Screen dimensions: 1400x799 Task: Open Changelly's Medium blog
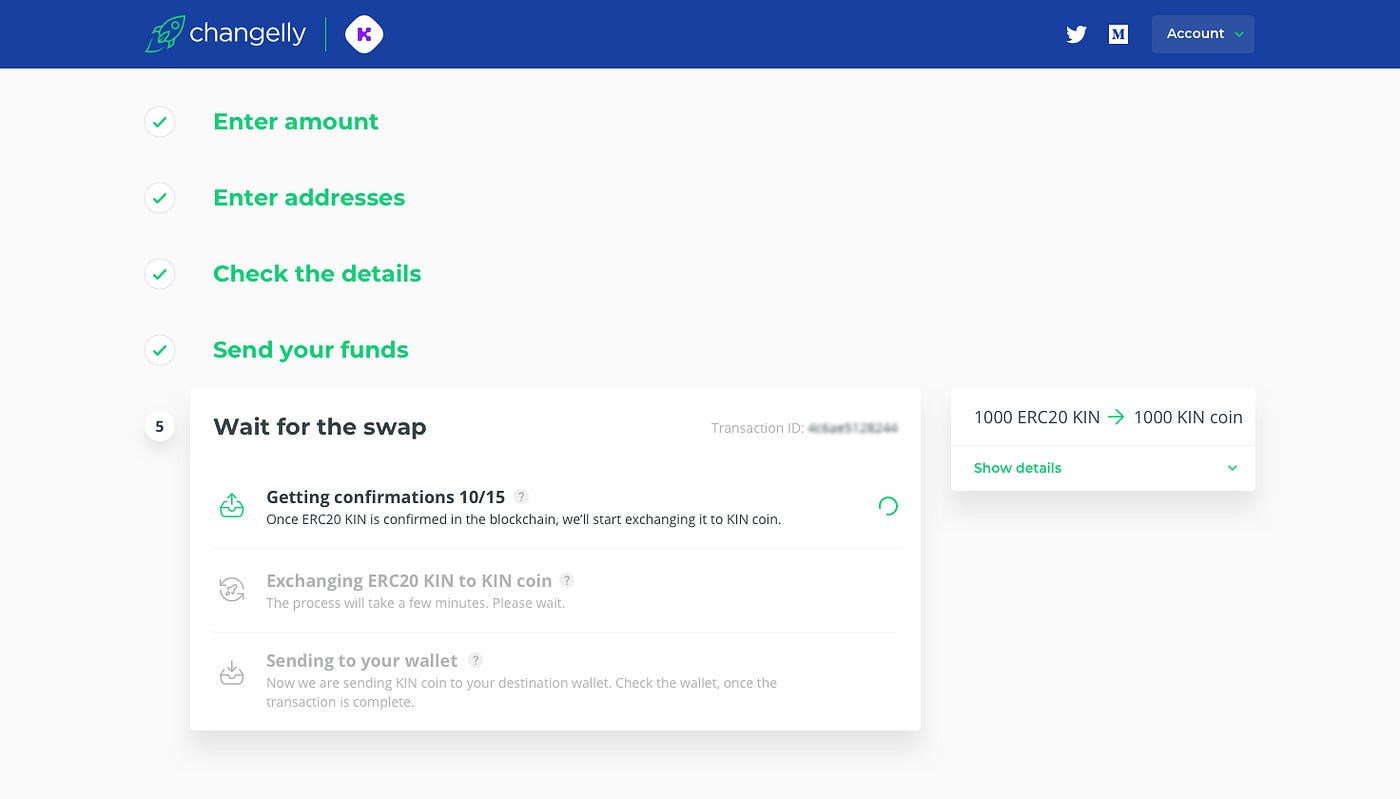tap(1118, 33)
